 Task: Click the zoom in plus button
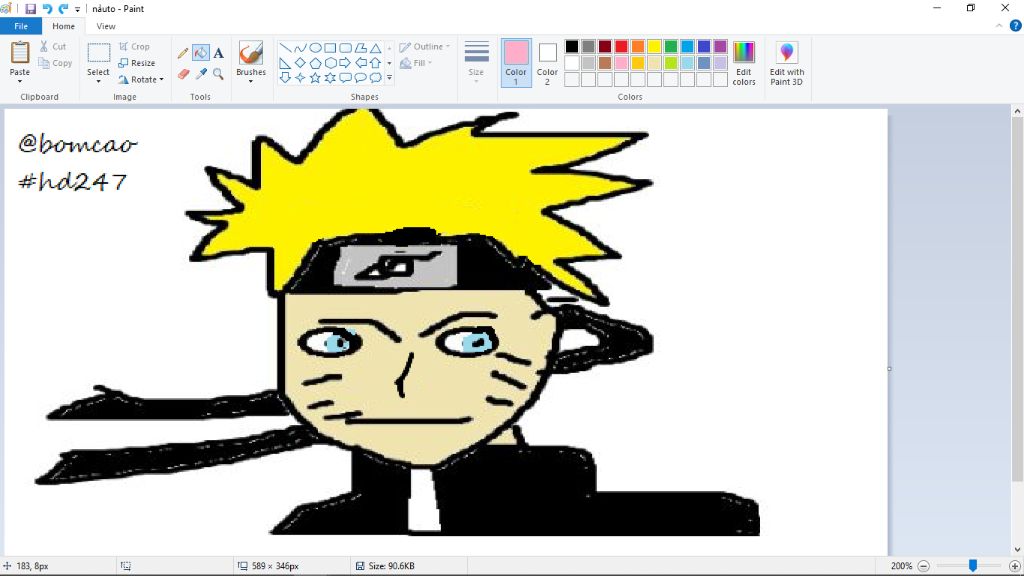pyautogui.click(x=1014, y=566)
